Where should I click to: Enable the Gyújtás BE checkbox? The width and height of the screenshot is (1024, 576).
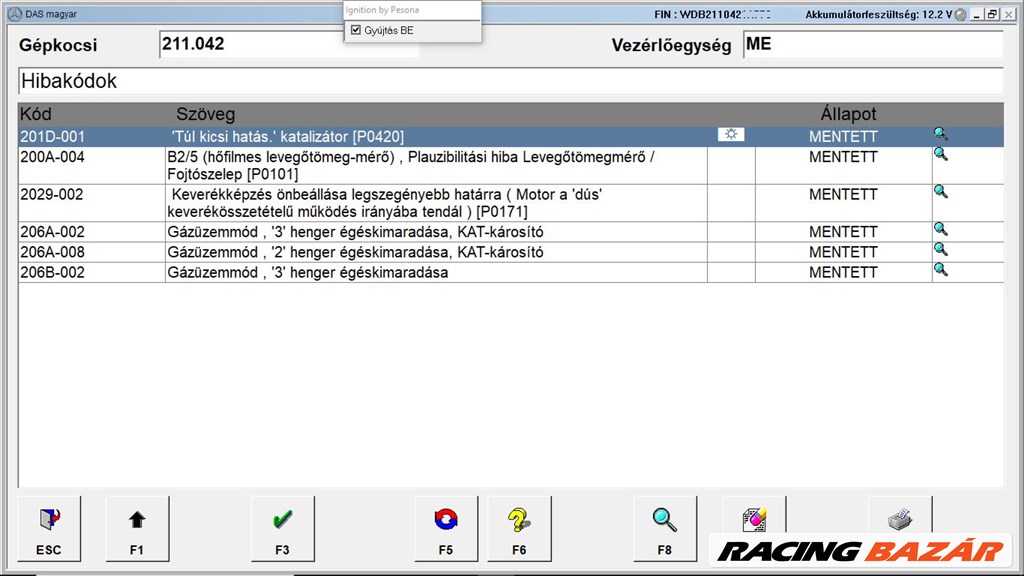click(x=356, y=30)
